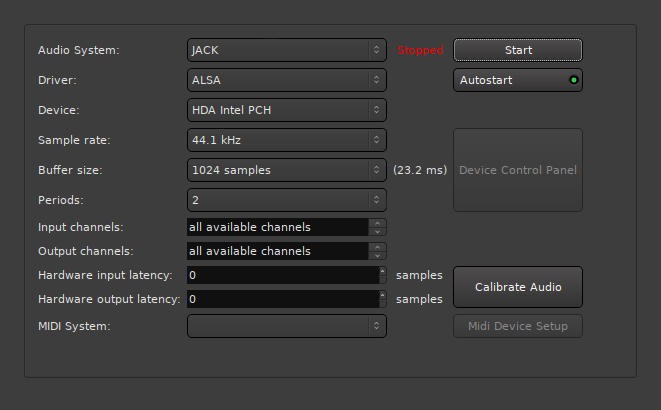Open the Driver dropdown showing ALSA
The image size is (661, 410).
pyautogui.click(x=286, y=80)
